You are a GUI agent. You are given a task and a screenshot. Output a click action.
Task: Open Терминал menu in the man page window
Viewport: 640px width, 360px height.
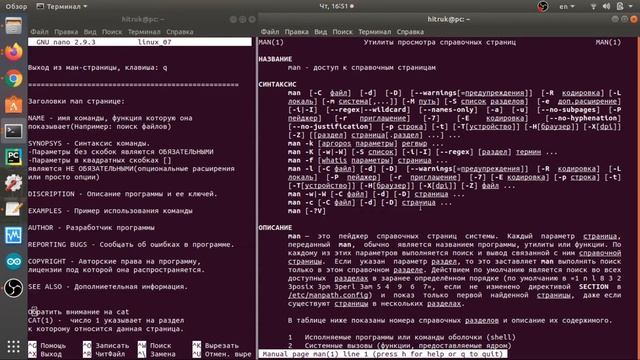pos(374,31)
